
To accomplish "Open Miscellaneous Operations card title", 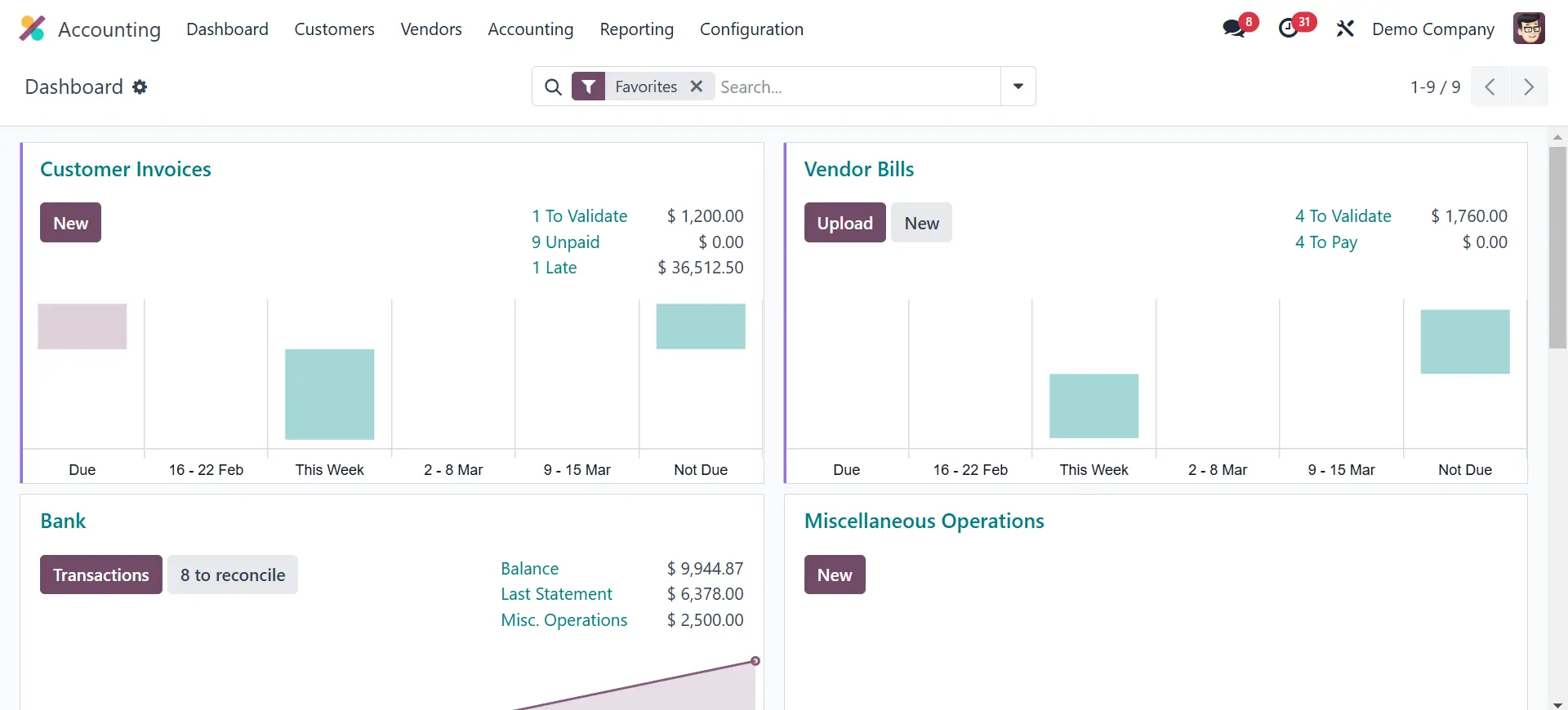I will pyautogui.click(x=924, y=521).
